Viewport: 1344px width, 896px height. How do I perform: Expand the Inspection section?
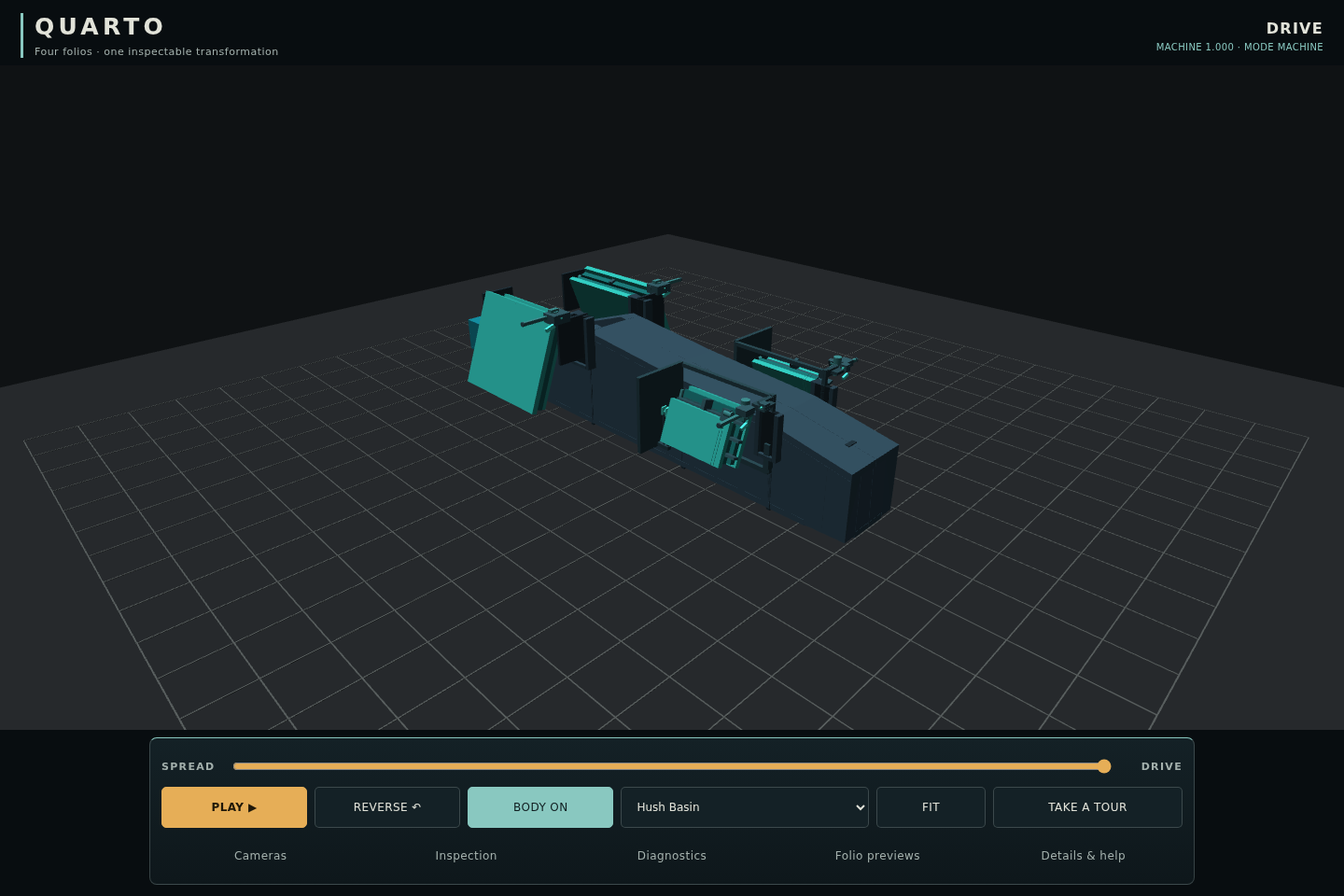click(466, 856)
